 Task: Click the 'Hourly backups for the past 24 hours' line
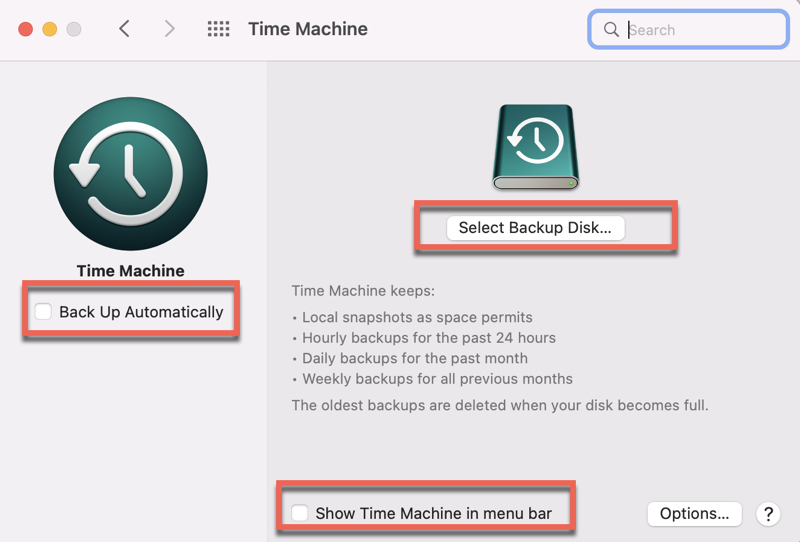point(428,338)
